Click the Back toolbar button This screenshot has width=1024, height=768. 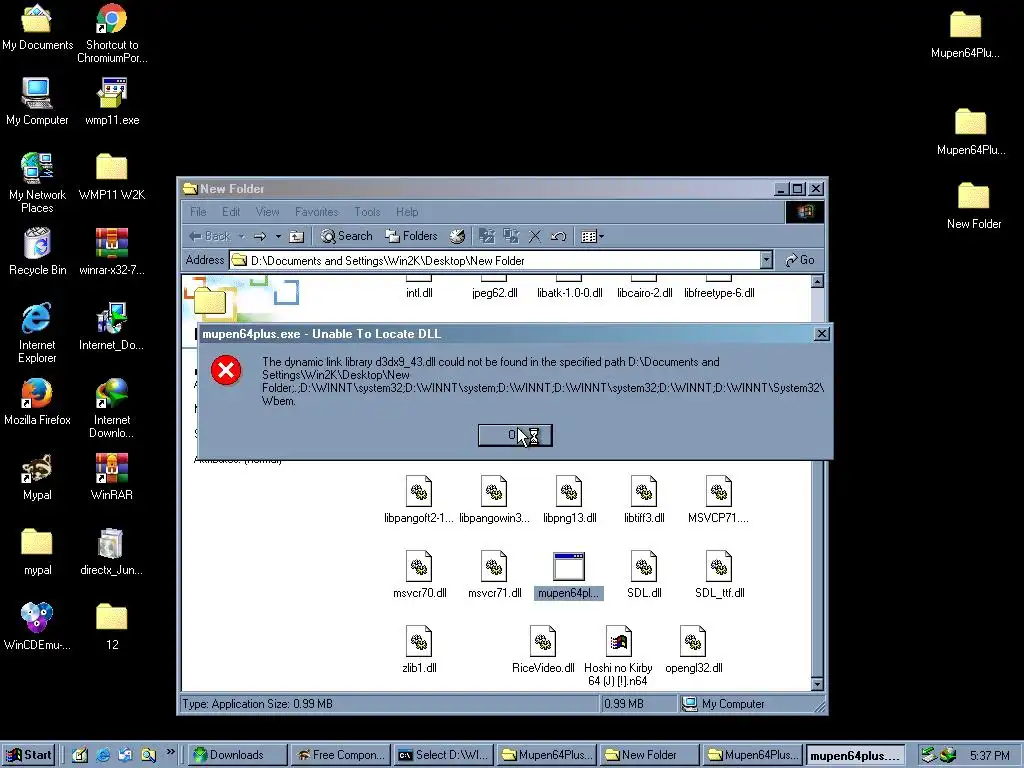[209, 236]
